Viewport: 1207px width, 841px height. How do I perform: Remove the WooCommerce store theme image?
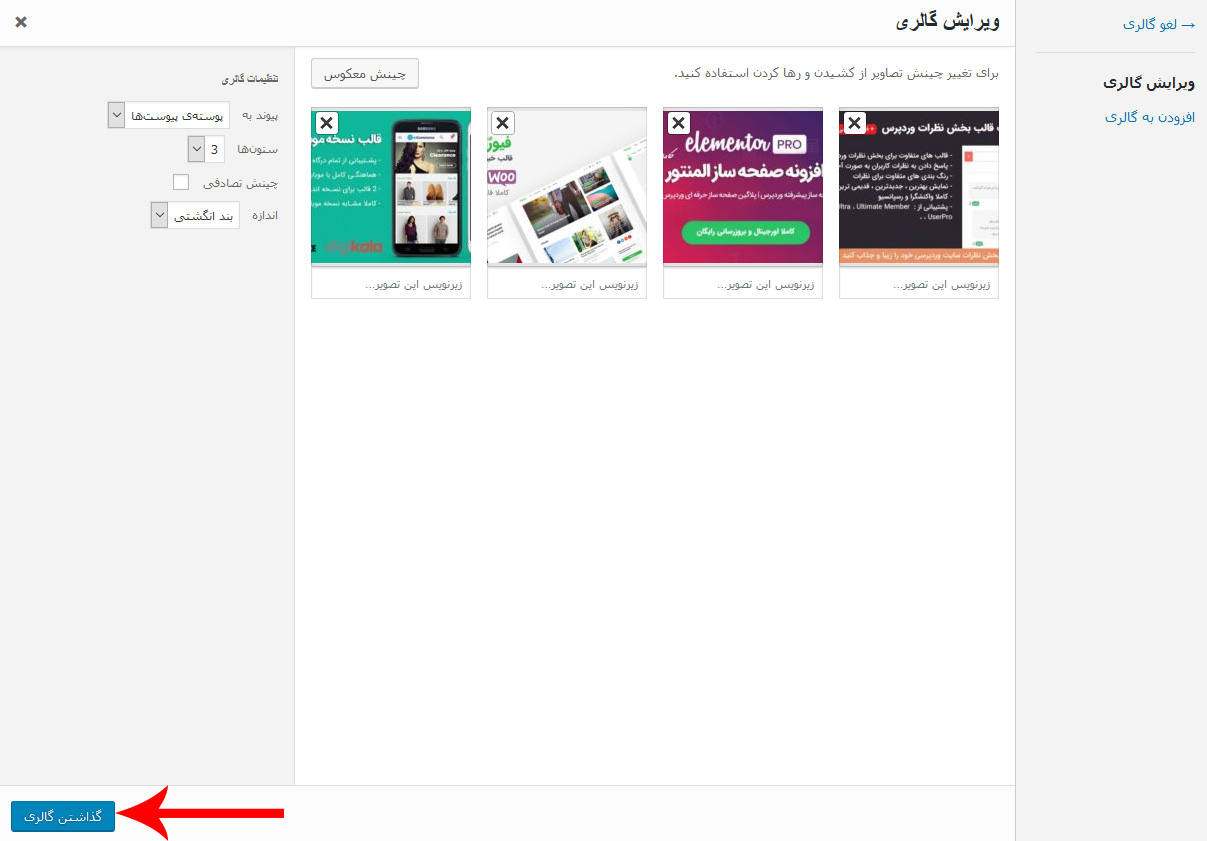coord(502,123)
